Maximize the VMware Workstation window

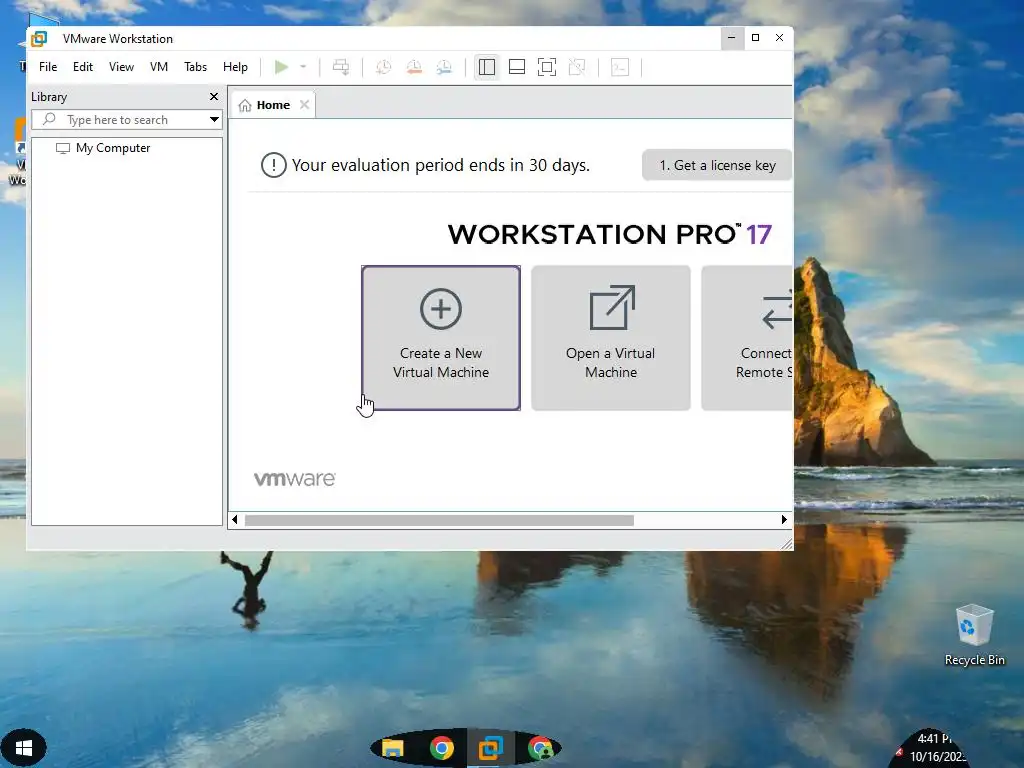(x=756, y=38)
